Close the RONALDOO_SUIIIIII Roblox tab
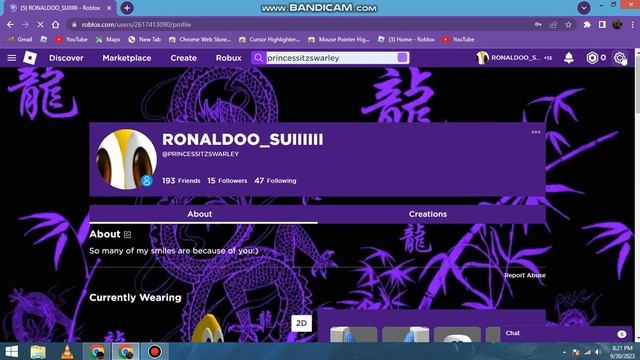 (x=109, y=8)
